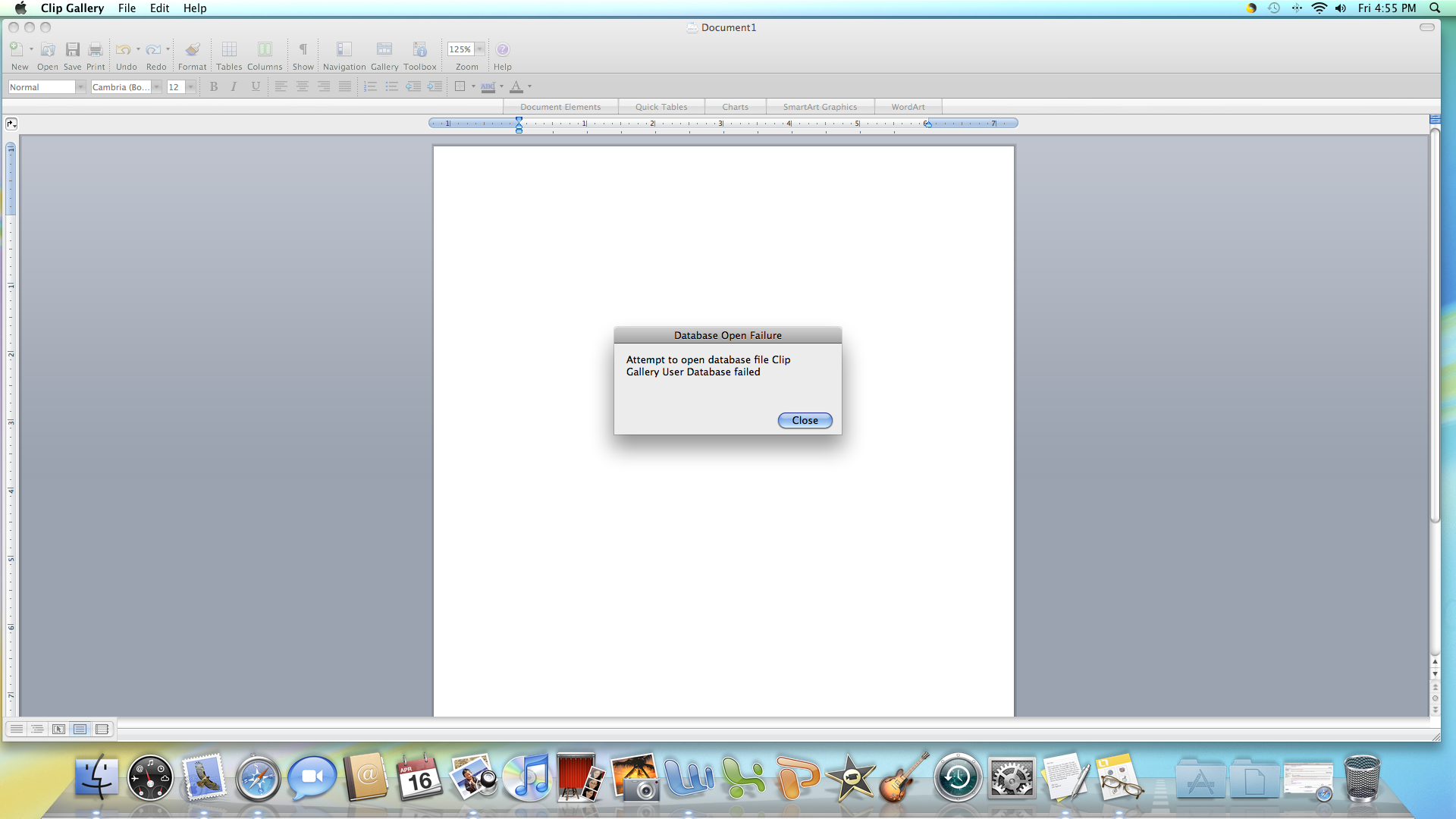This screenshot has height=819, width=1456.
Task: Apply the font color swatch
Action: point(516,86)
